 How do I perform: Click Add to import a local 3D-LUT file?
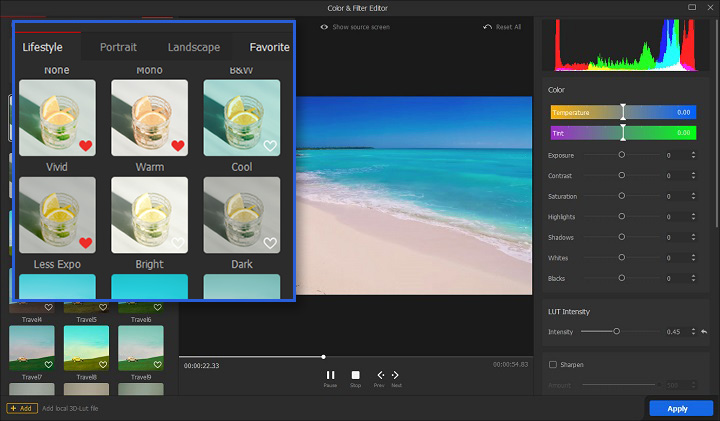click(x=22, y=408)
